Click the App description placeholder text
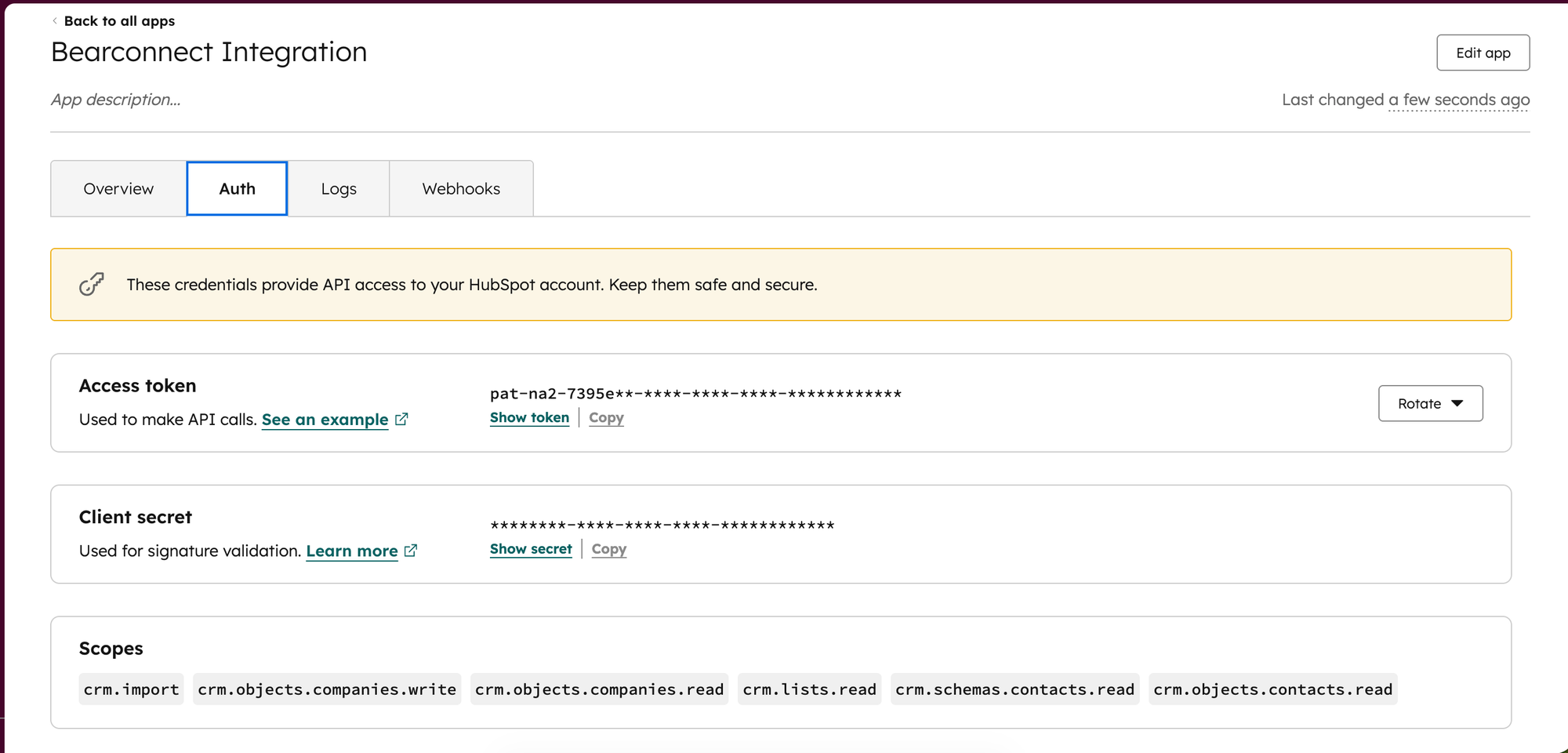Image resolution: width=1568 pixels, height=753 pixels. click(x=116, y=100)
